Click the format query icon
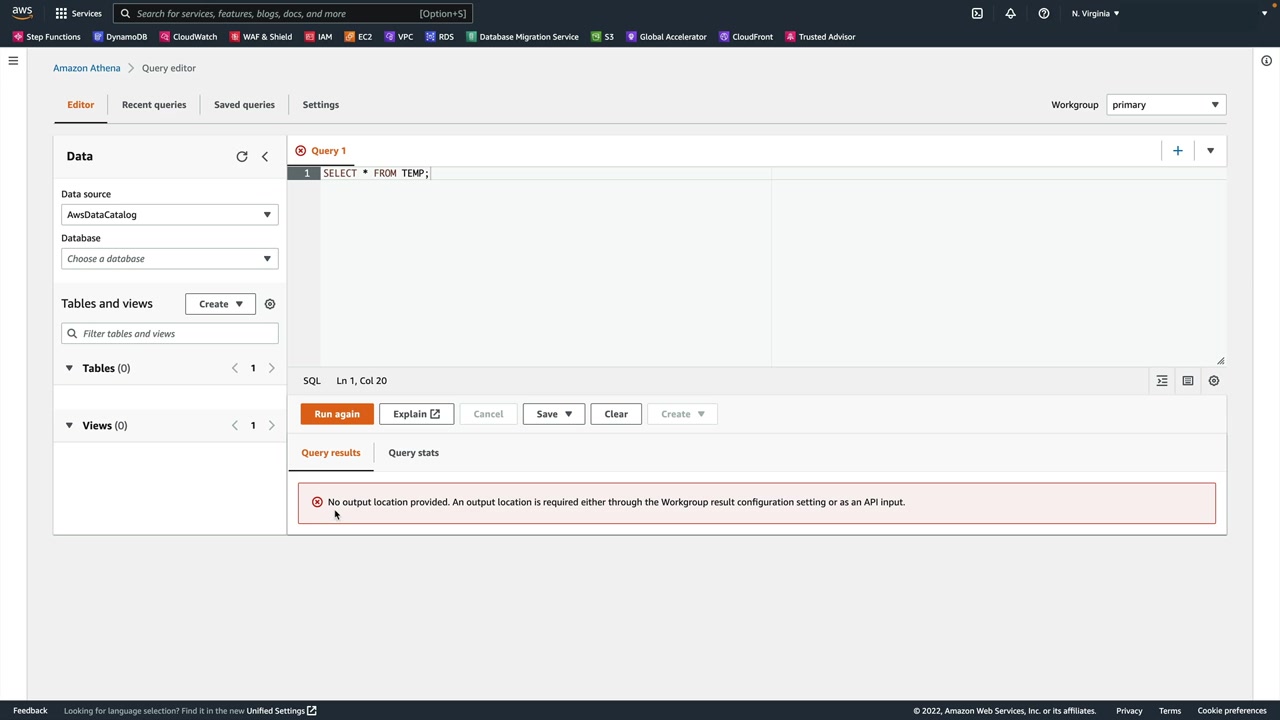The image size is (1280, 720). tap(1162, 381)
